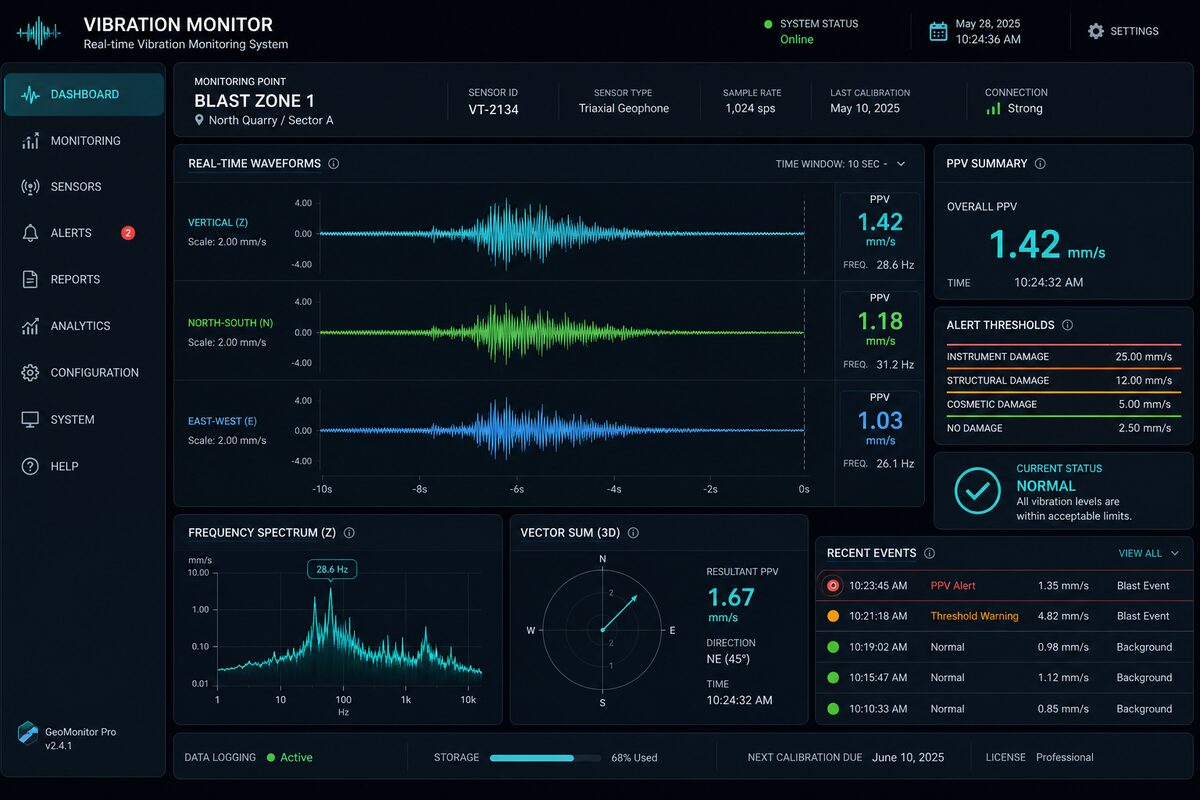This screenshot has width=1200, height=800.
Task: Click info icon next to Recent Events
Action: (930, 553)
